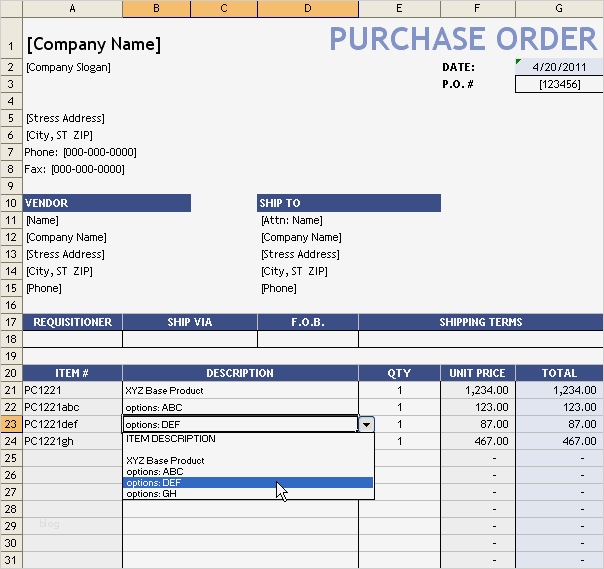Click the DESCRIPTION column heading
This screenshot has height=569, width=604.
pyautogui.click(x=240, y=373)
